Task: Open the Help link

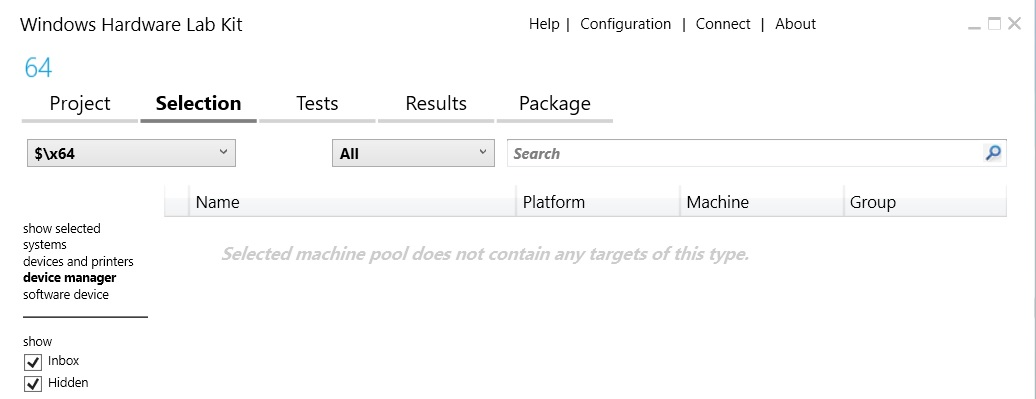Action: point(544,24)
